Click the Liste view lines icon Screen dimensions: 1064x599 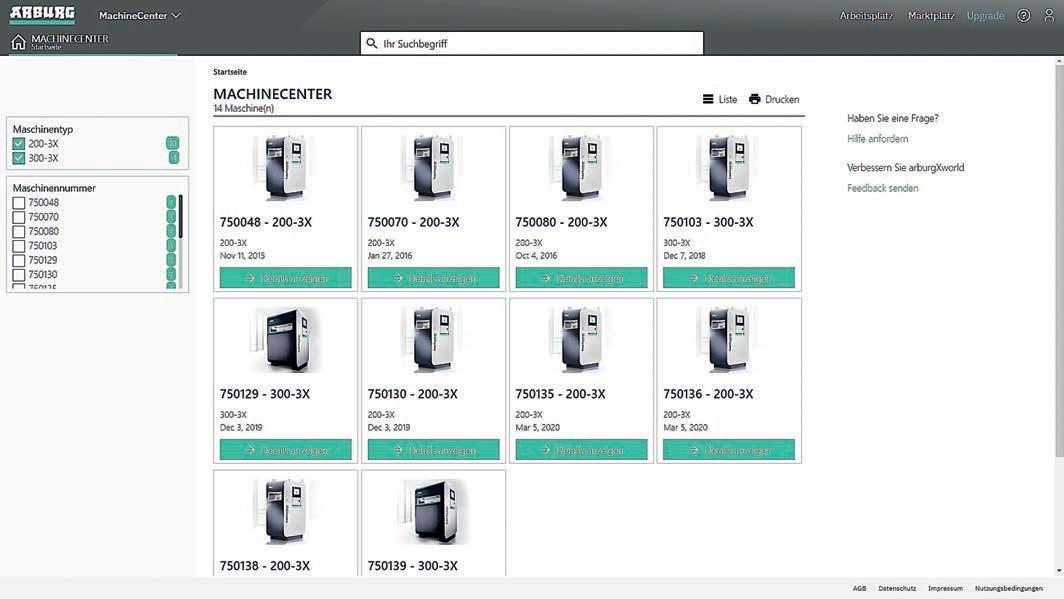click(708, 99)
